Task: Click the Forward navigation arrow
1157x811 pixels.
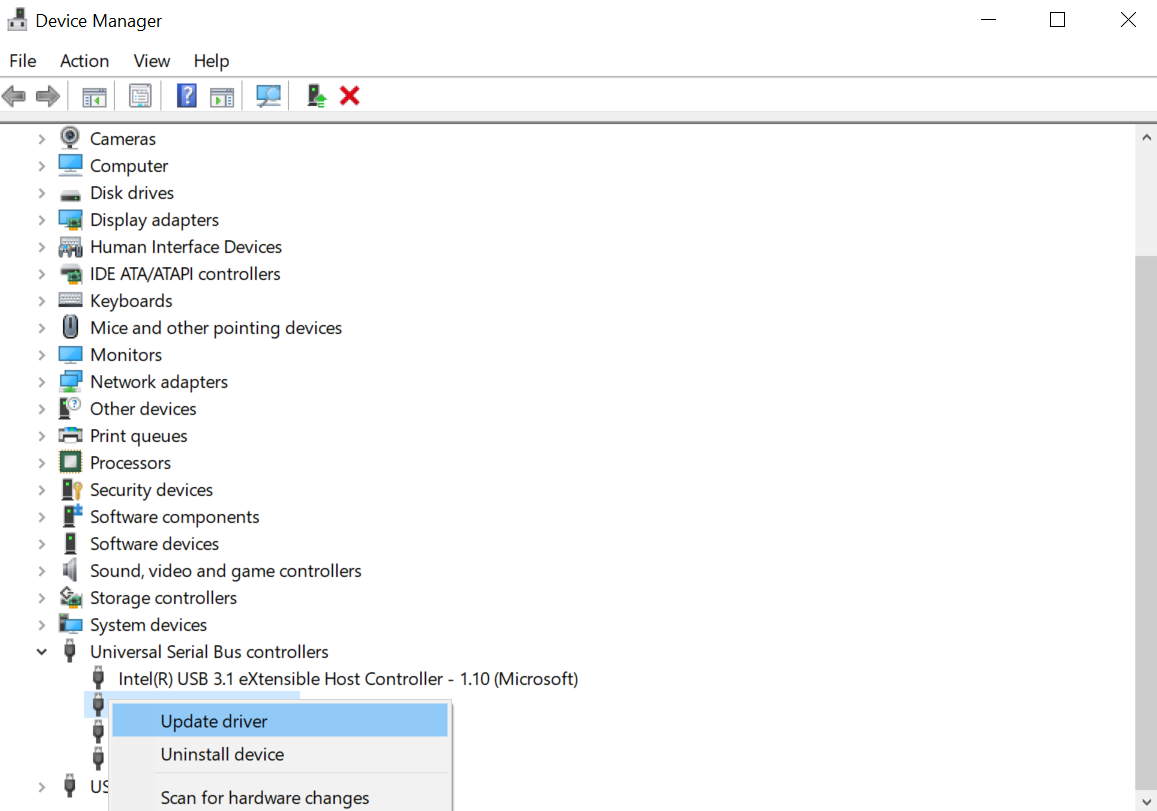Action: pos(46,95)
